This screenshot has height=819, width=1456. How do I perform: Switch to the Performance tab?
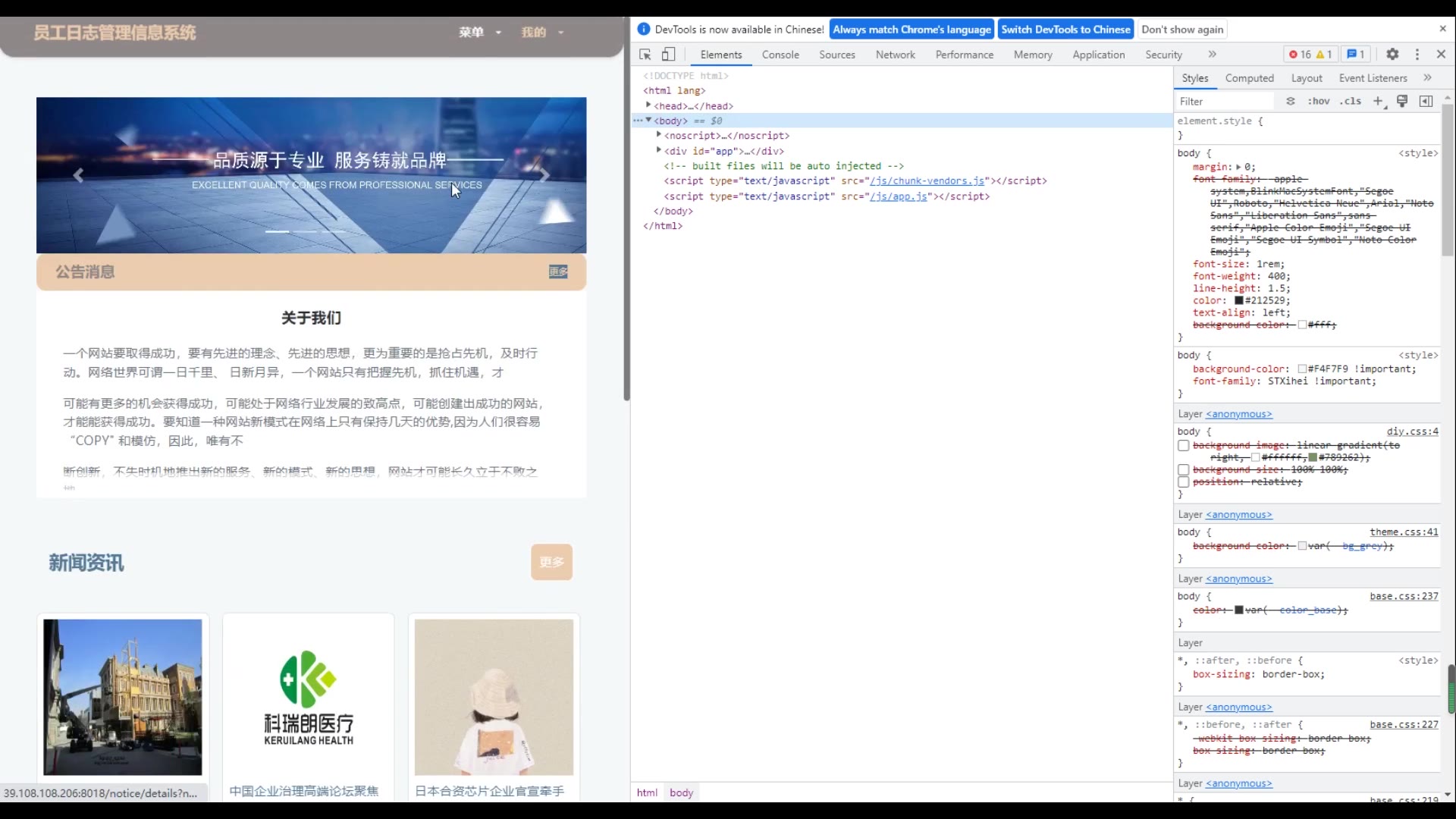[x=964, y=55]
